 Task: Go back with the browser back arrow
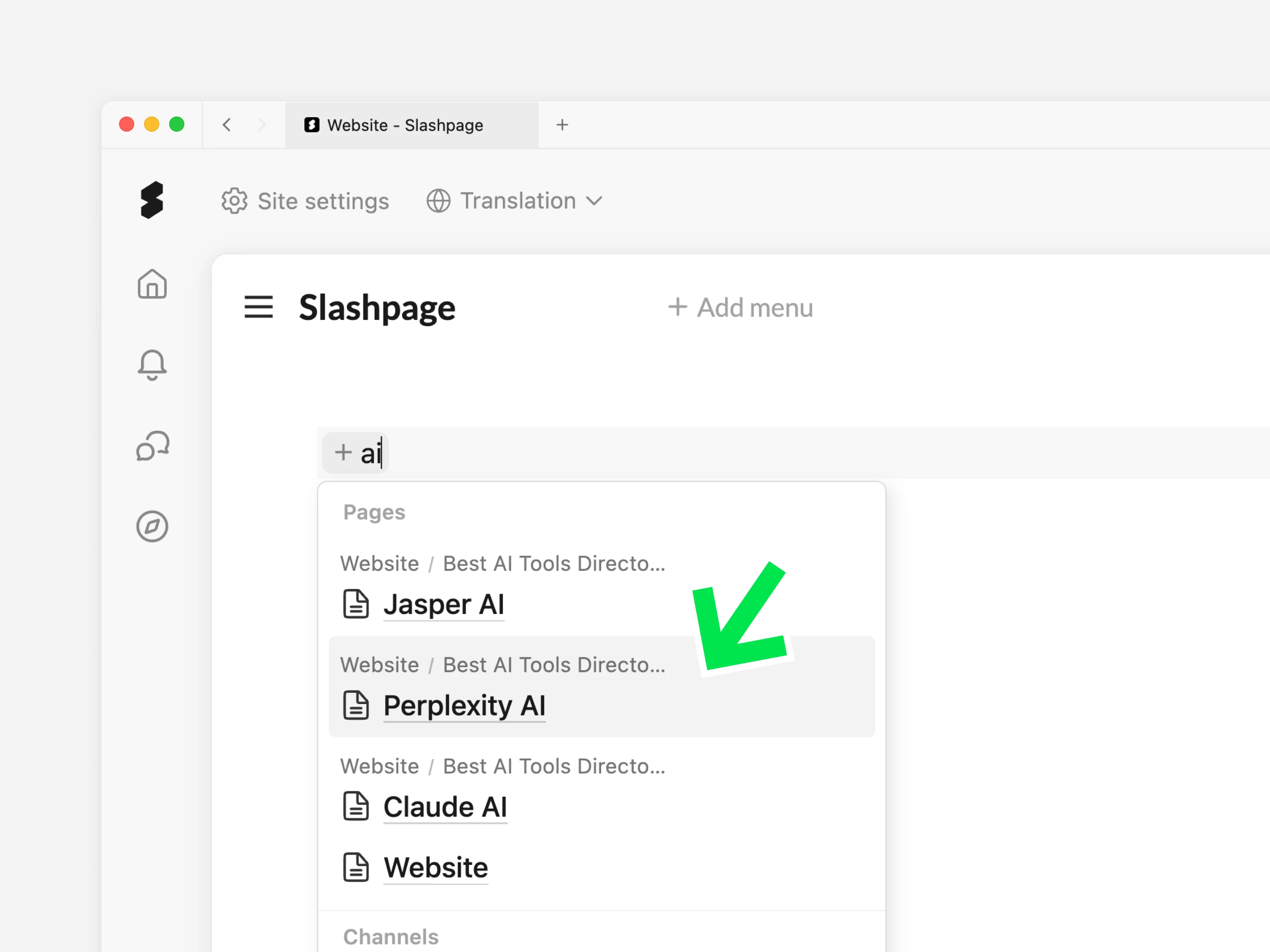coord(227,124)
